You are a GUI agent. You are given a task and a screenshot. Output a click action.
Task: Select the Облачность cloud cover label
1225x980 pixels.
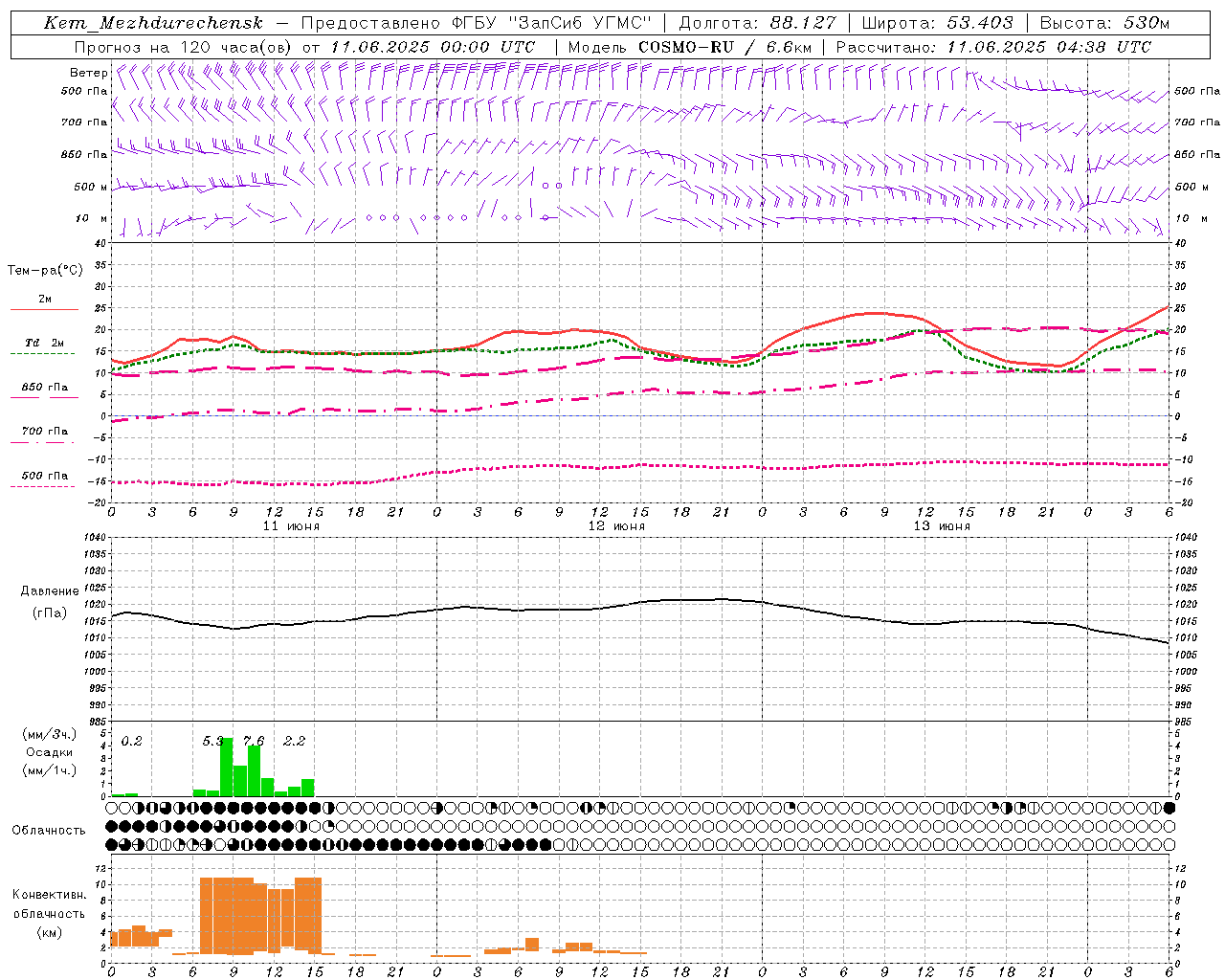click(49, 831)
